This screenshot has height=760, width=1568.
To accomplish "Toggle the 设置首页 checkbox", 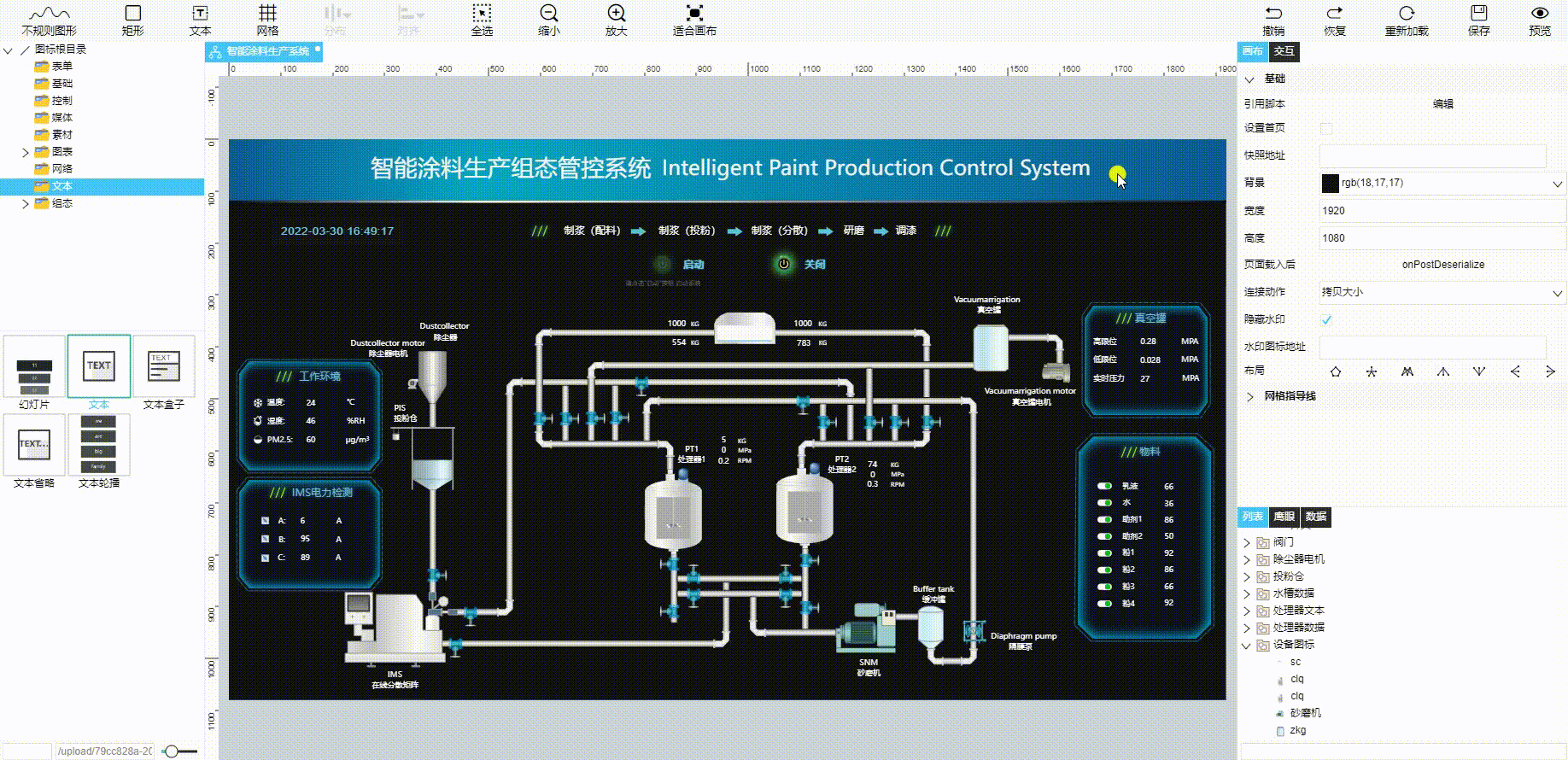I will pos(1326,128).
